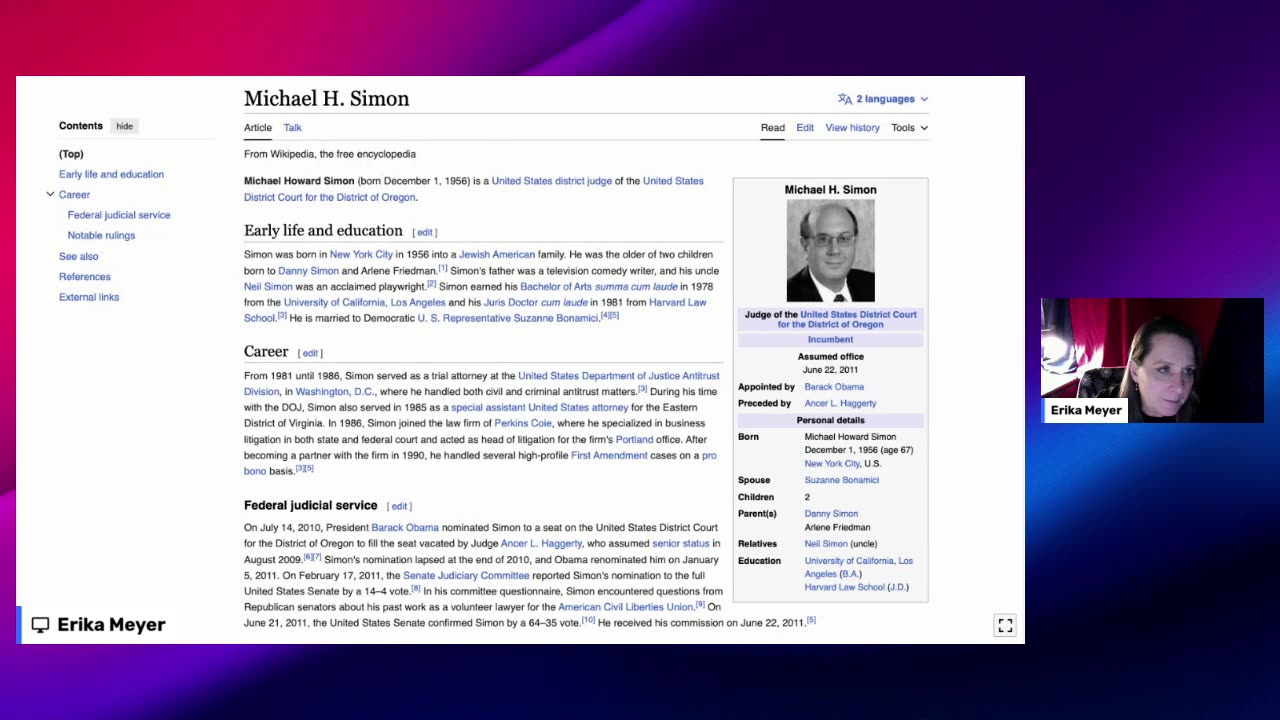Click the 'Personal details' infobox header
The image size is (1280, 720).
[830, 420]
